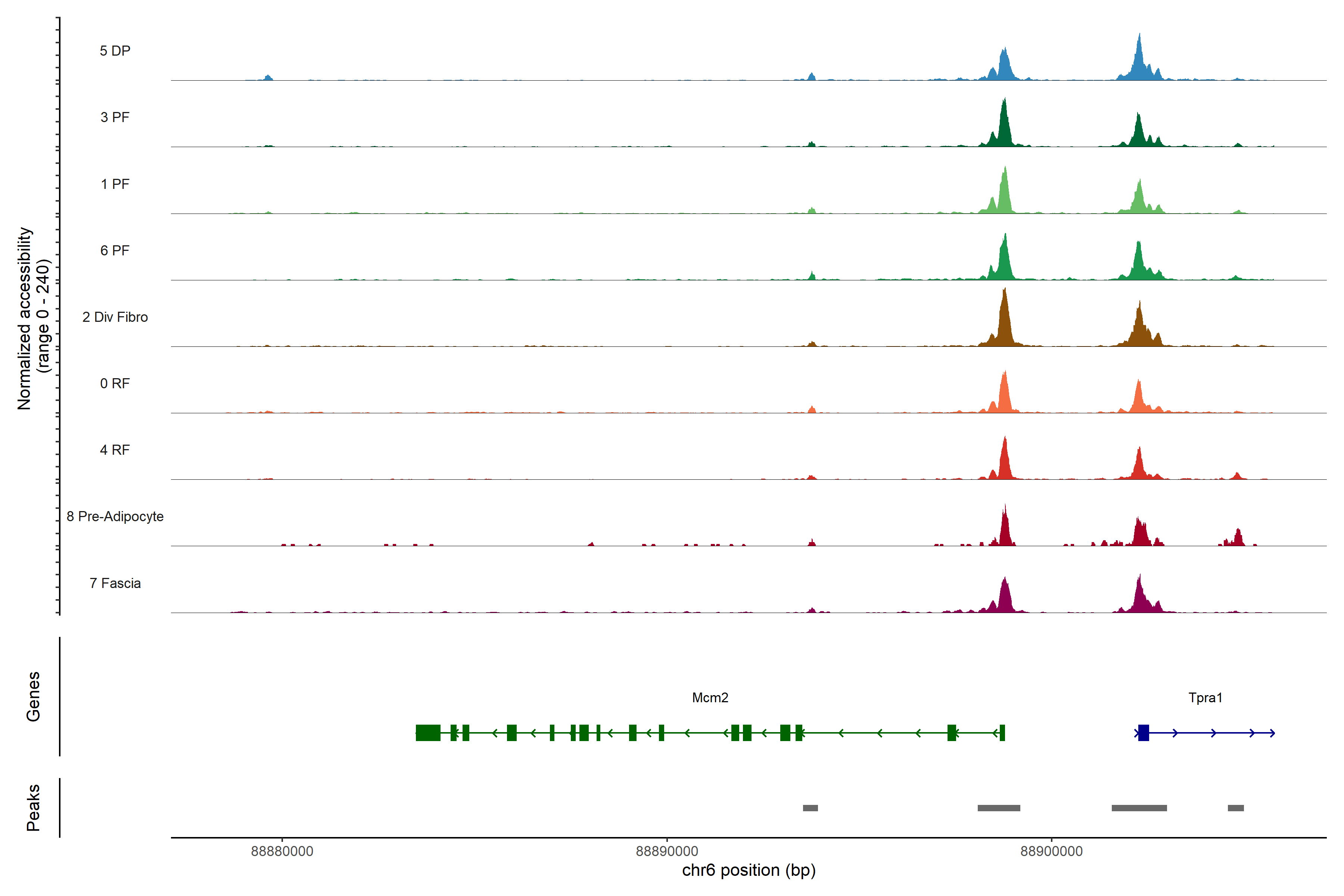Click the last gray peak bar

coord(1235,808)
